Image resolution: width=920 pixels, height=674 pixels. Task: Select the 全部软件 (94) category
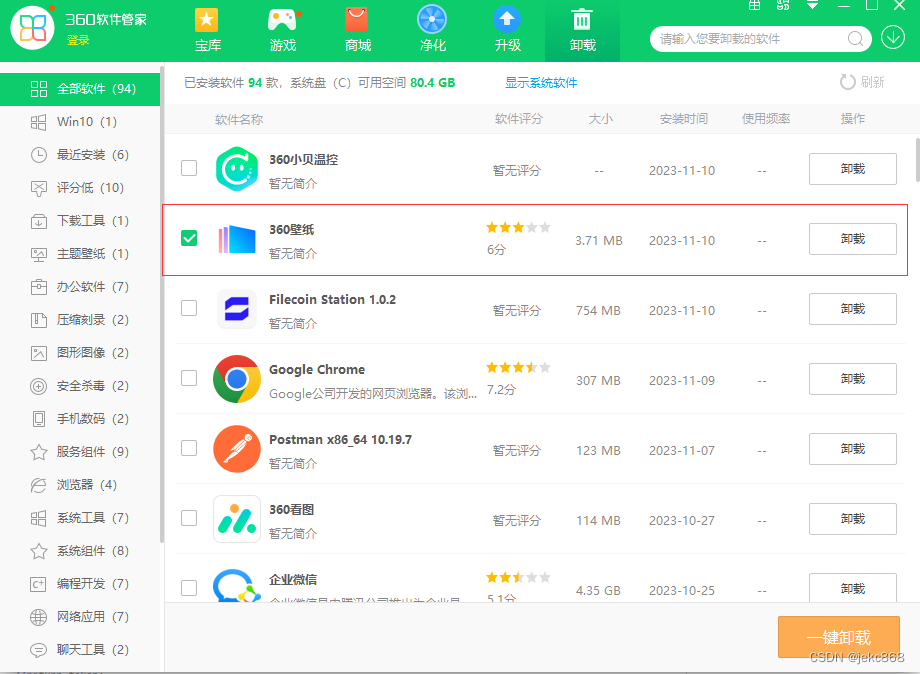tap(80, 89)
